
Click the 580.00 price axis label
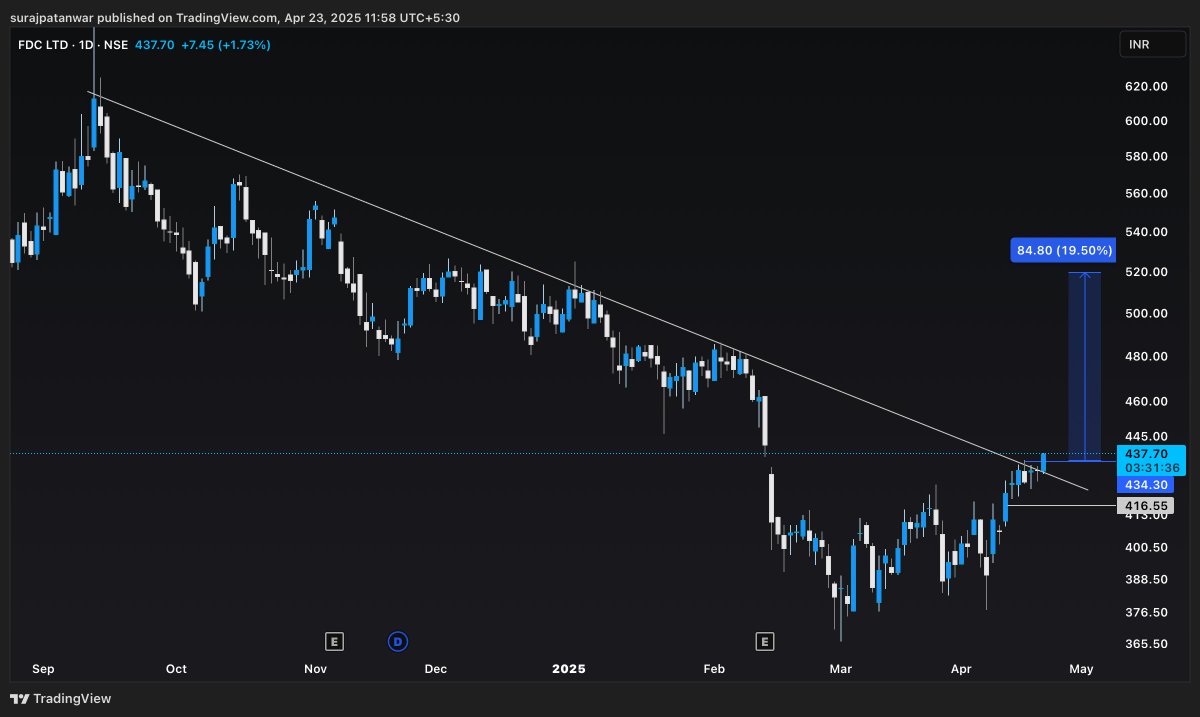1146,157
